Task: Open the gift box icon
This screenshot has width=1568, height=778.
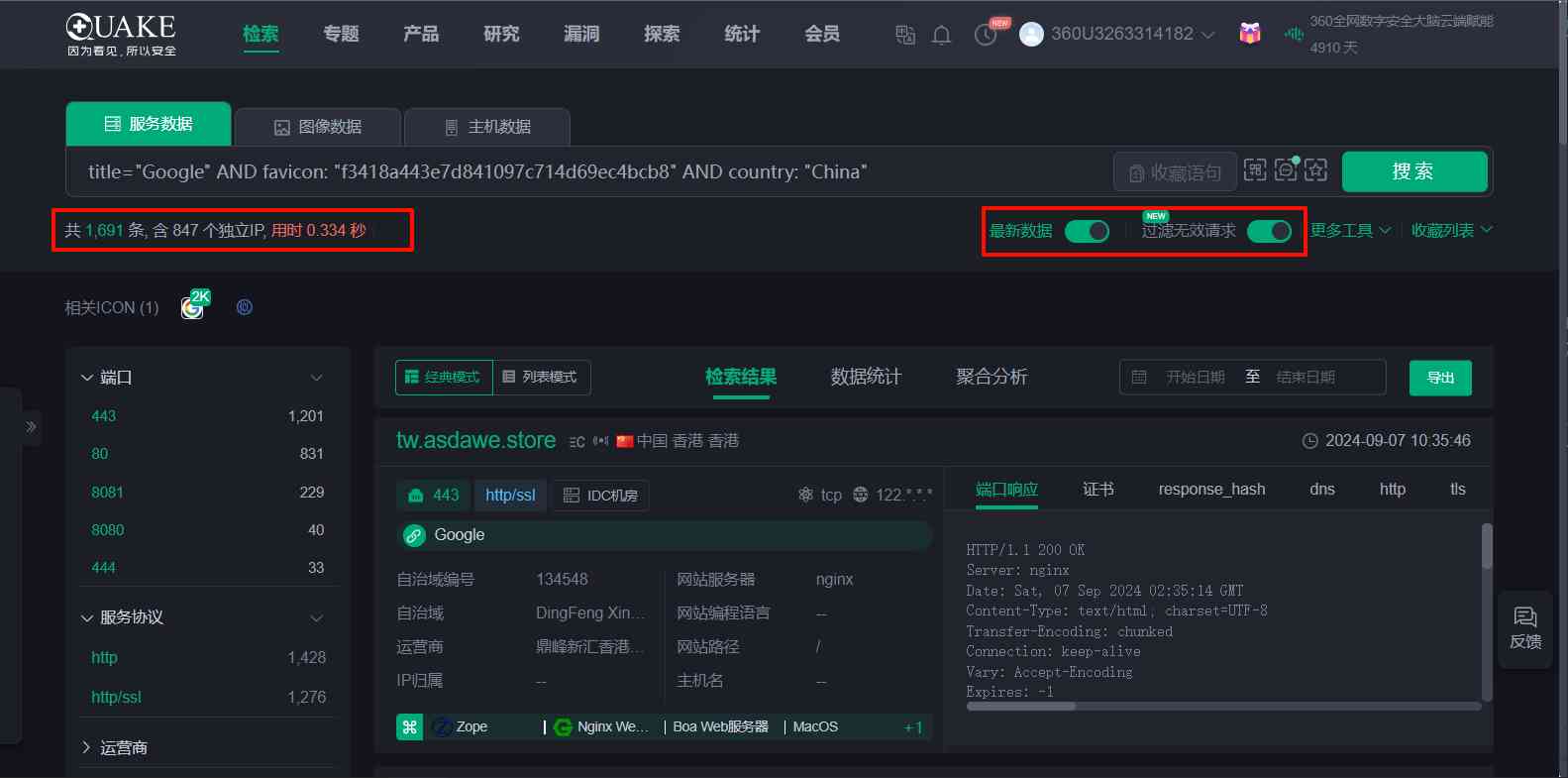Action: tap(1250, 34)
